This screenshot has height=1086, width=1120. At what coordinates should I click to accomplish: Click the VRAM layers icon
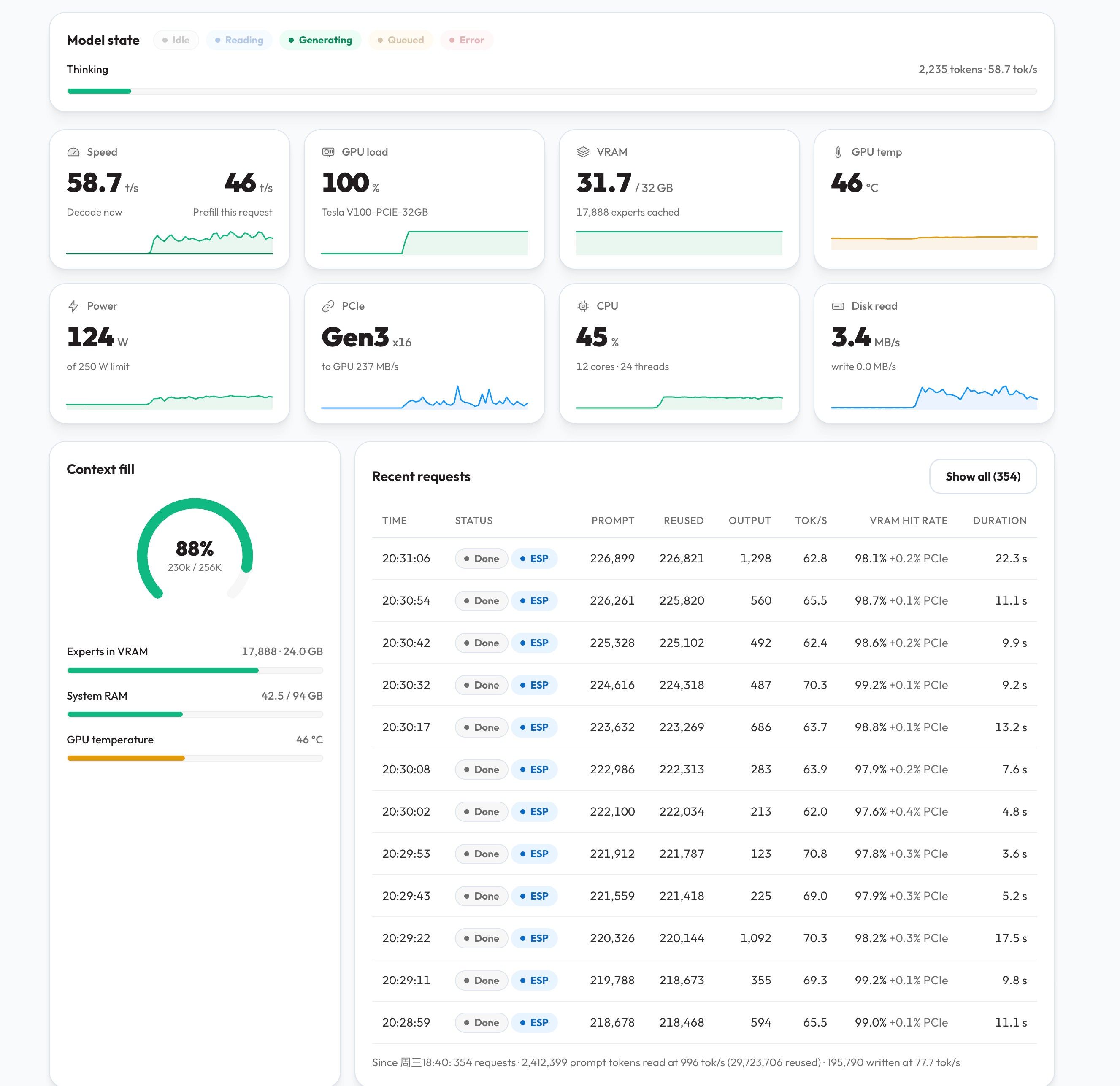[x=583, y=152]
